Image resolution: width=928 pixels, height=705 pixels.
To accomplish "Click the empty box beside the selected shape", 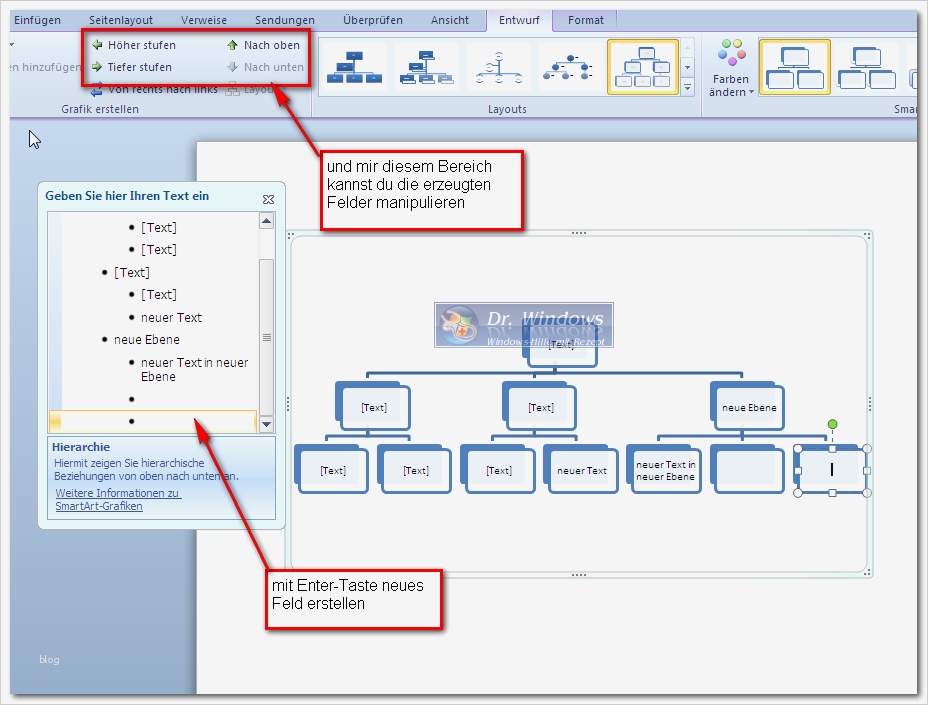I will point(748,471).
